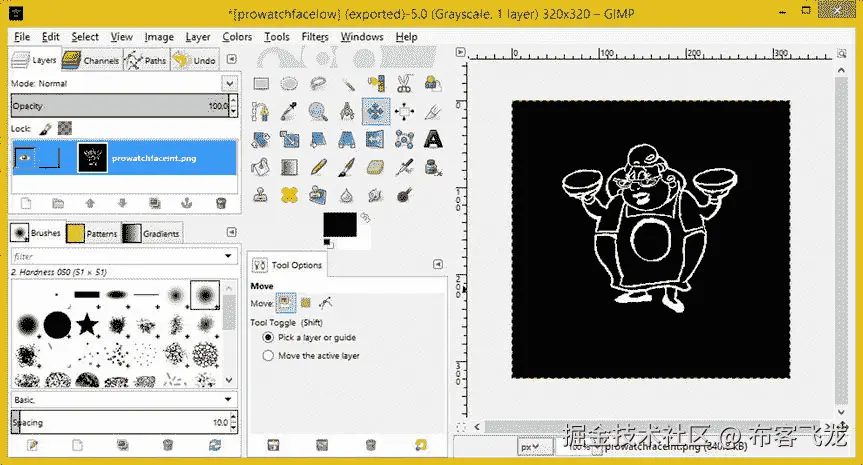Activate the Cage Transform tool

tap(405, 140)
